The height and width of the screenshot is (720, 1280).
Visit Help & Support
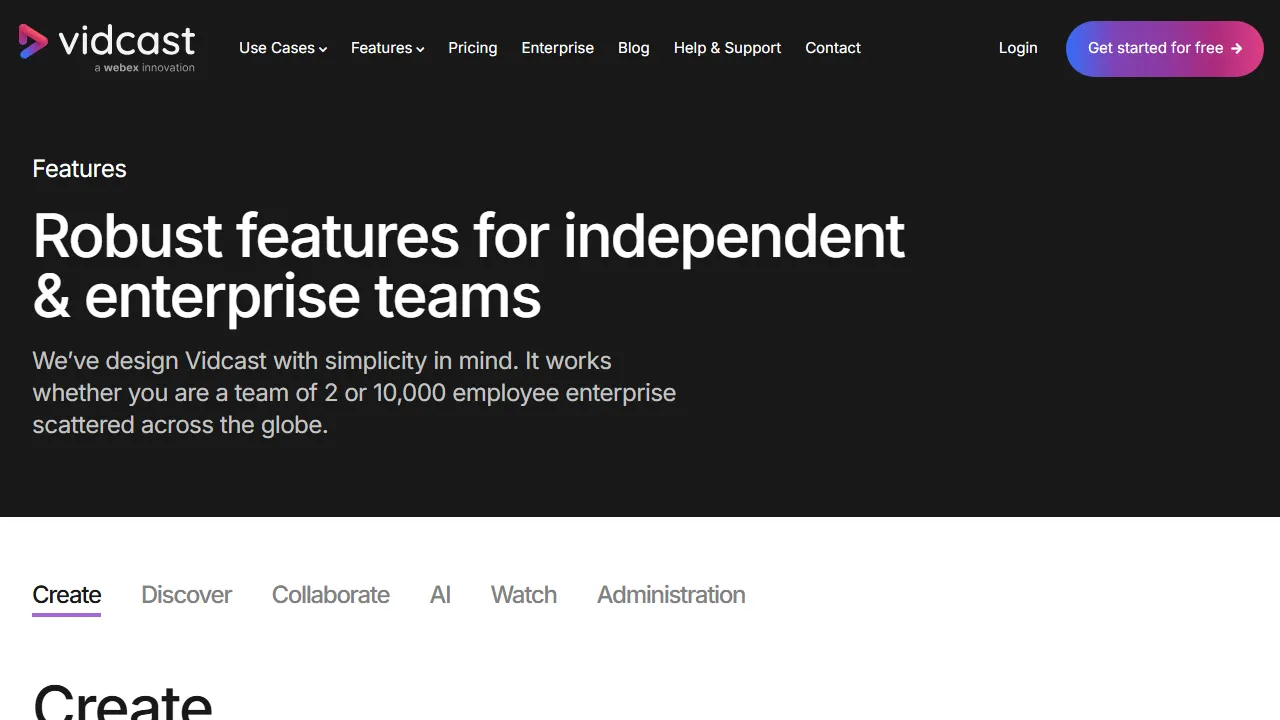pos(728,48)
